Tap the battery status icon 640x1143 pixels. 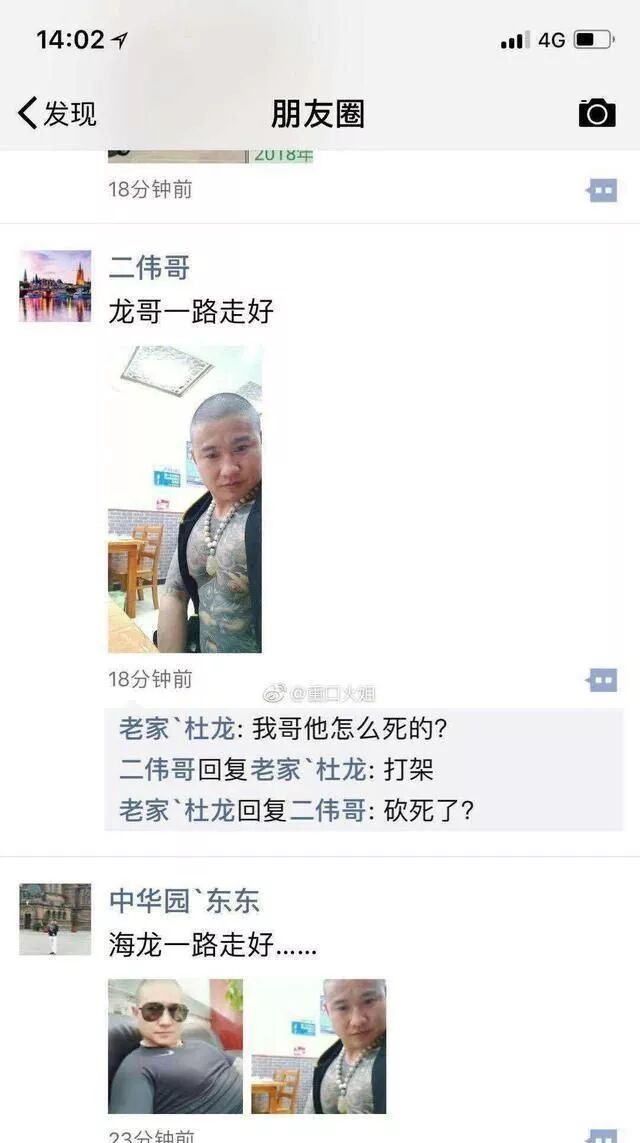pos(594,39)
